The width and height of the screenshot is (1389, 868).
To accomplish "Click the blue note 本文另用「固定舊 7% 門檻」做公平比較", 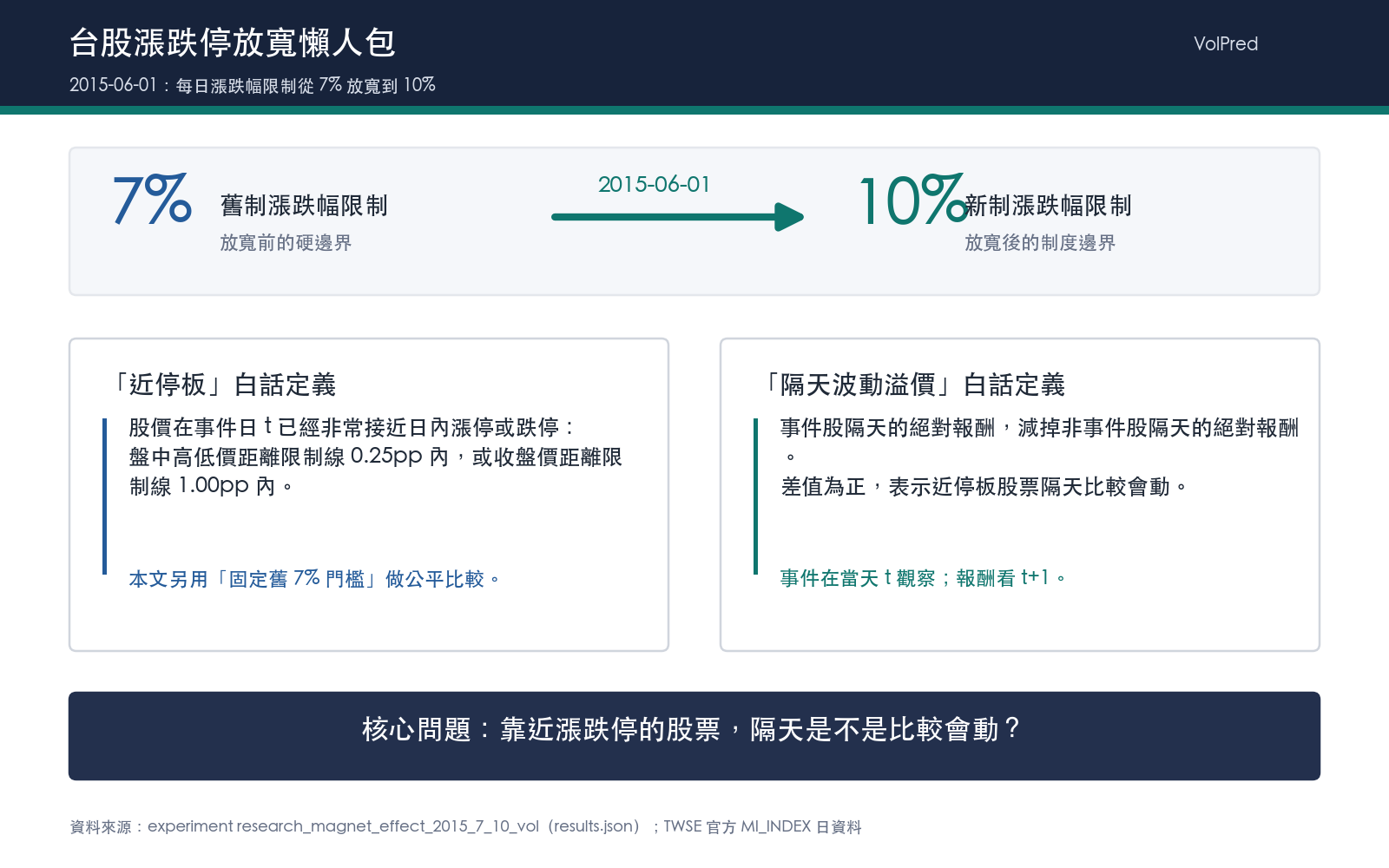I will (x=314, y=579).
